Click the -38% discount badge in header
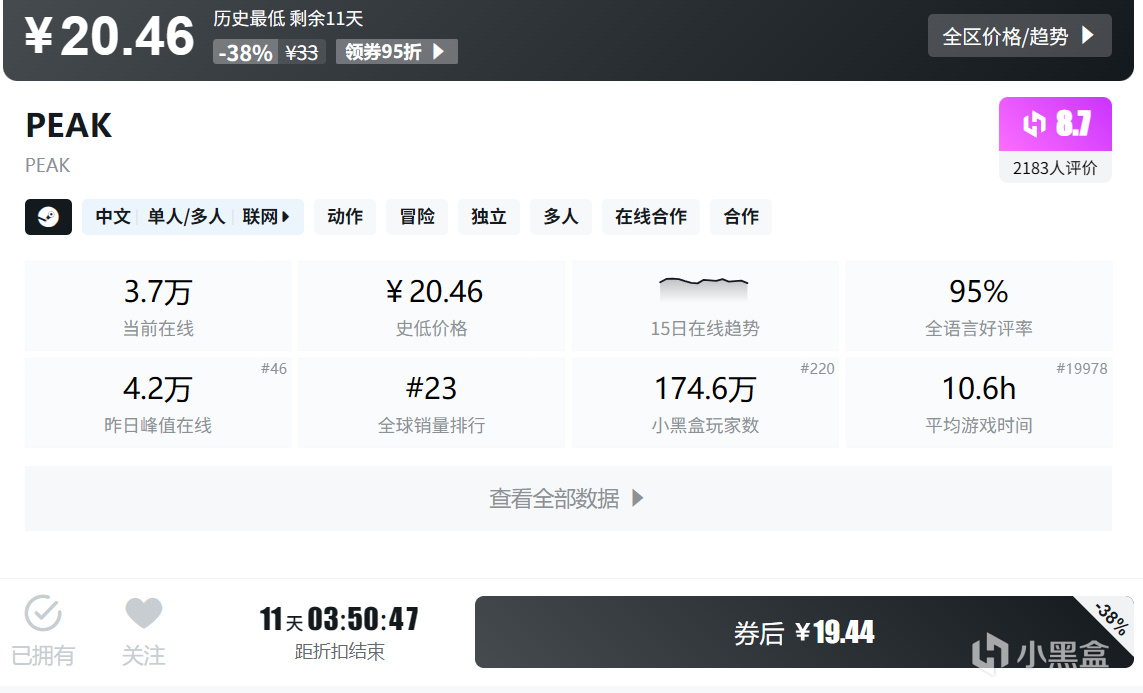Screen dimensions: 1143x693 (x=245, y=52)
